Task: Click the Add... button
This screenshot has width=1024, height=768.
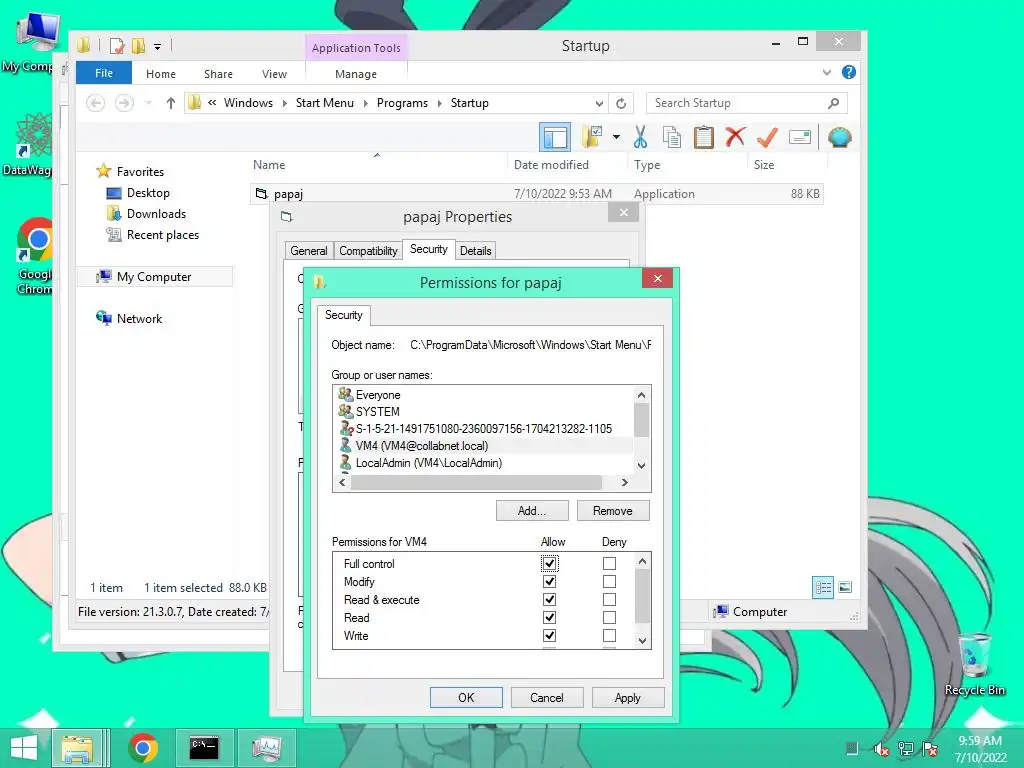Action: [532, 511]
